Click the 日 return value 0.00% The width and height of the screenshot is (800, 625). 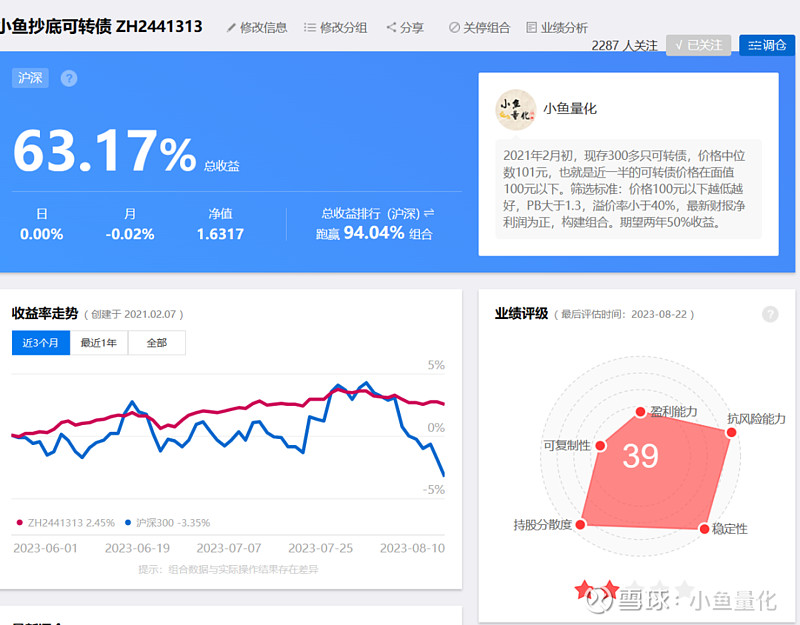pos(41,234)
